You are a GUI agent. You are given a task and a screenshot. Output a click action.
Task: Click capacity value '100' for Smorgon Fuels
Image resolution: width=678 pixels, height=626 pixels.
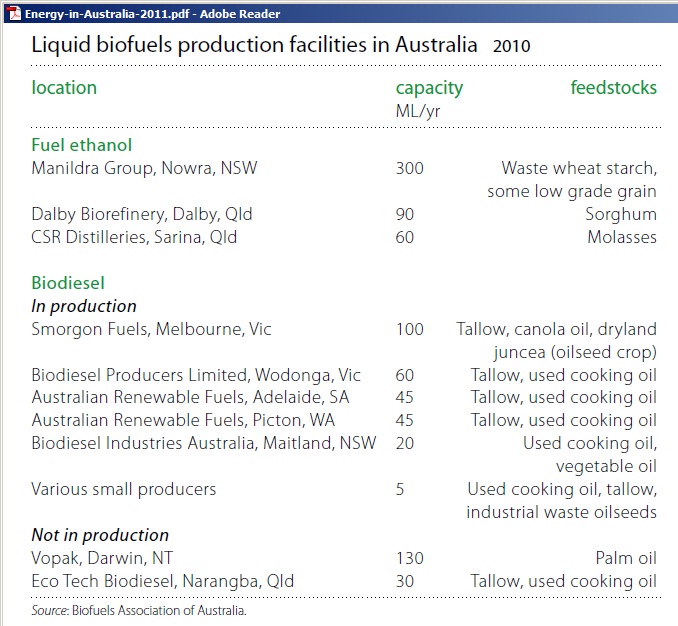coord(409,329)
